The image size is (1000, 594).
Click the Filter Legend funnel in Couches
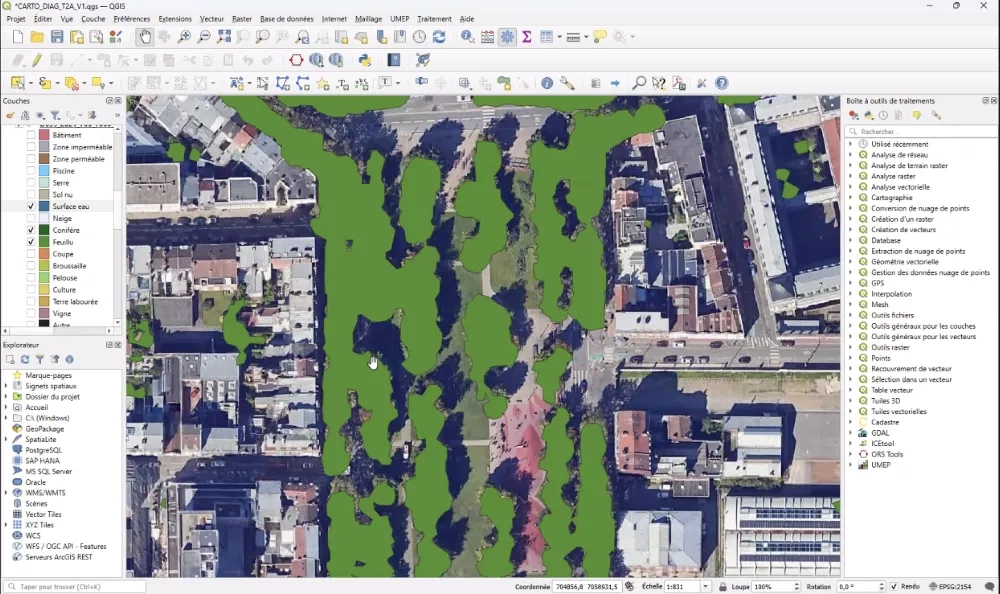[55, 115]
